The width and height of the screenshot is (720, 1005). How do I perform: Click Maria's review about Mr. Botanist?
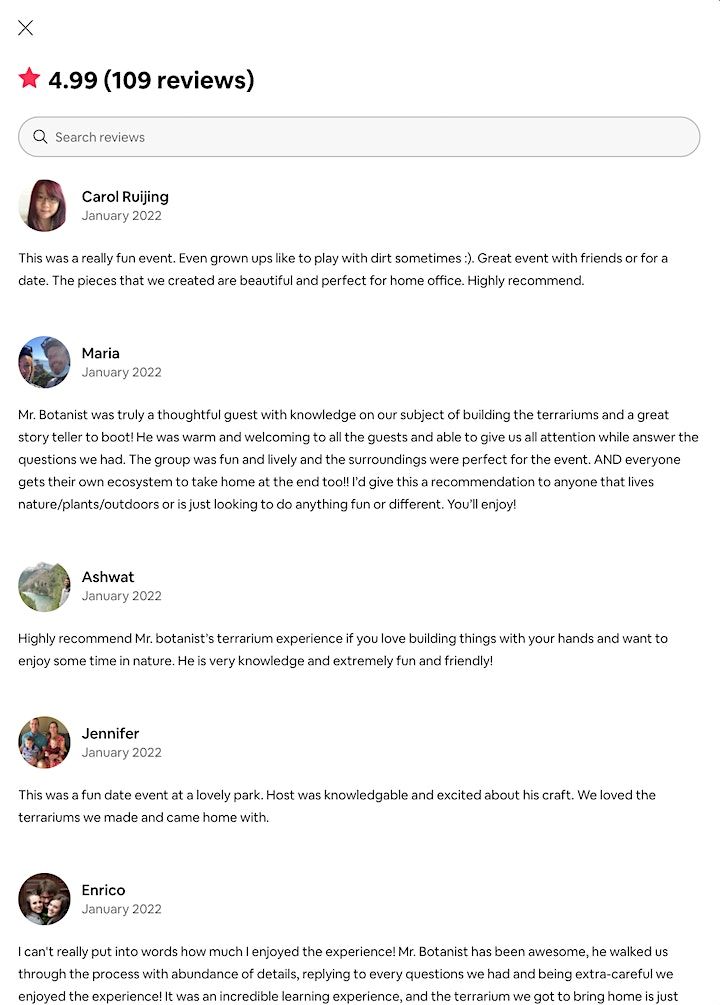click(358, 459)
